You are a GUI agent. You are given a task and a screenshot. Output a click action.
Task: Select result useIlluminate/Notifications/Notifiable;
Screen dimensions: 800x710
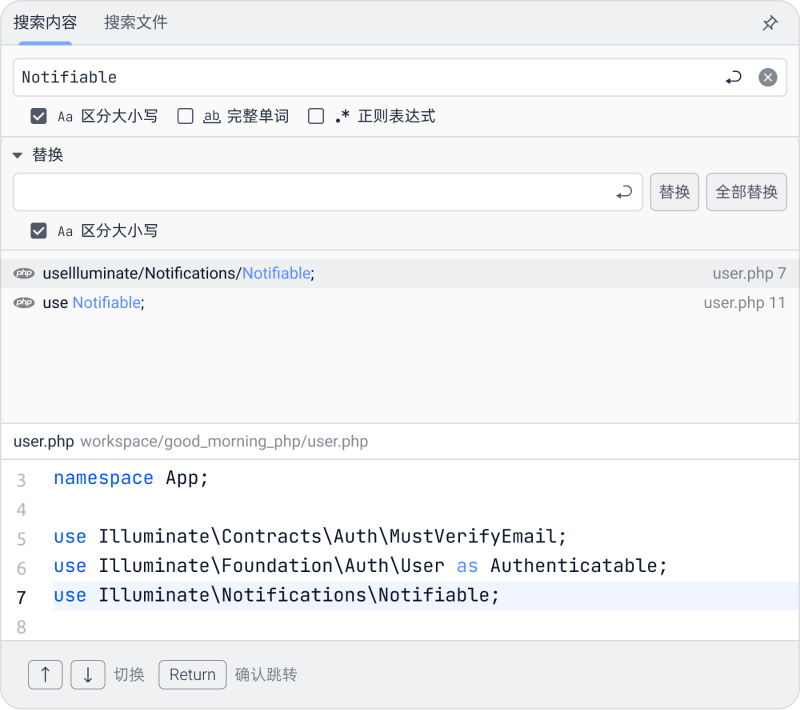400,273
